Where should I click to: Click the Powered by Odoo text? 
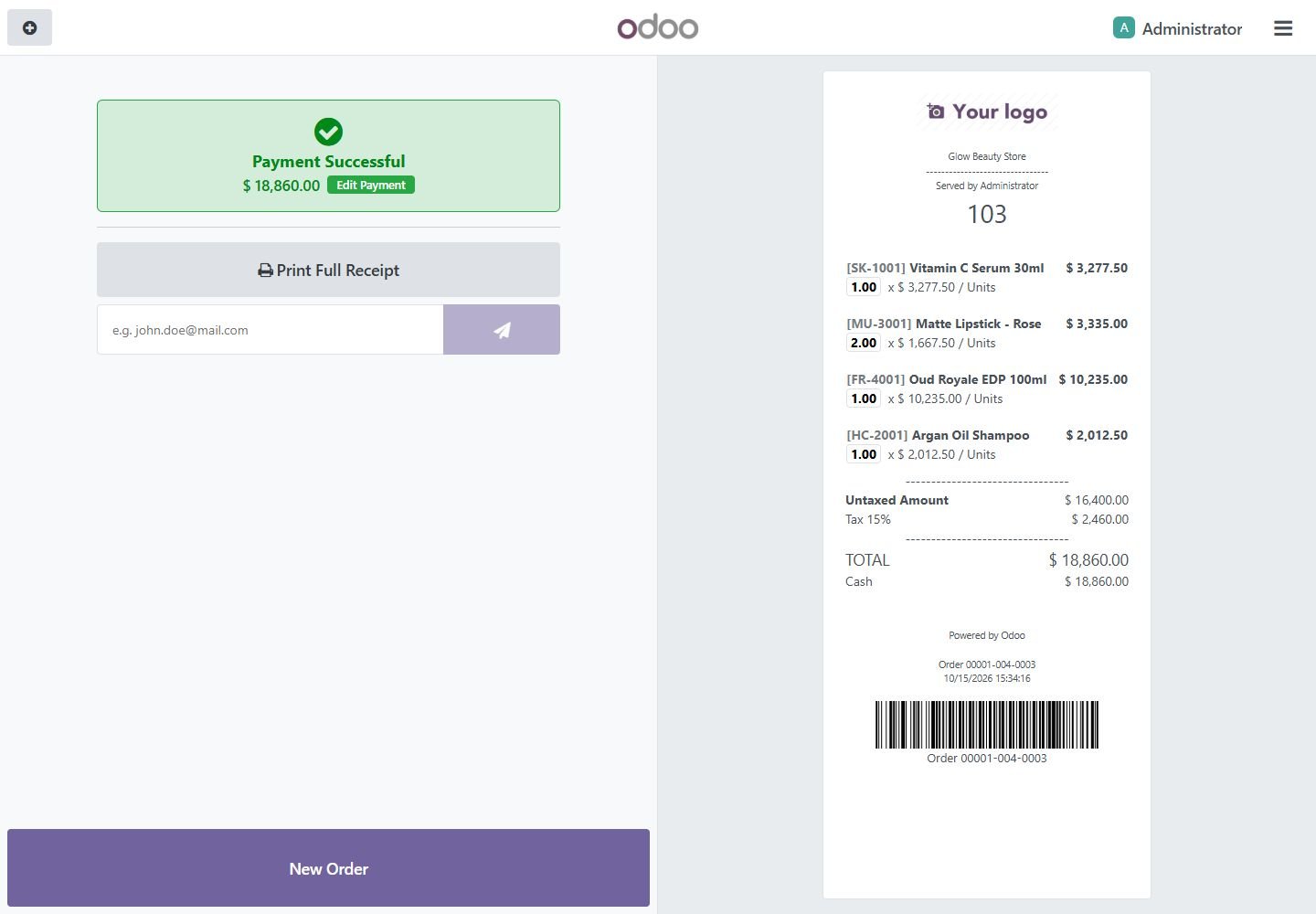coord(987,635)
